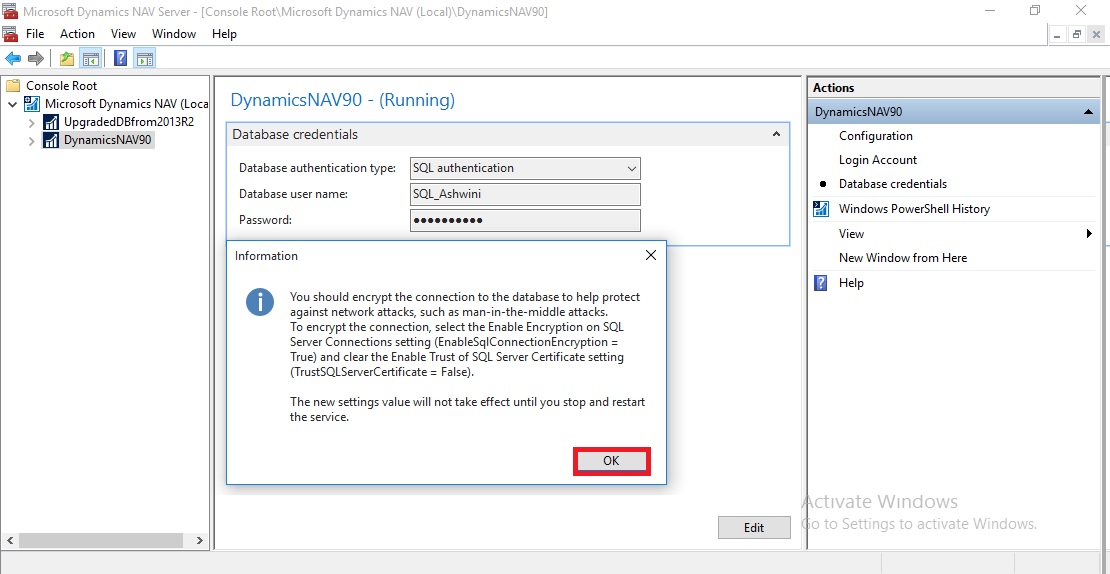Click the Windows PowerShell History icon
The width and height of the screenshot is (1110, 574).
click(821, 209)
